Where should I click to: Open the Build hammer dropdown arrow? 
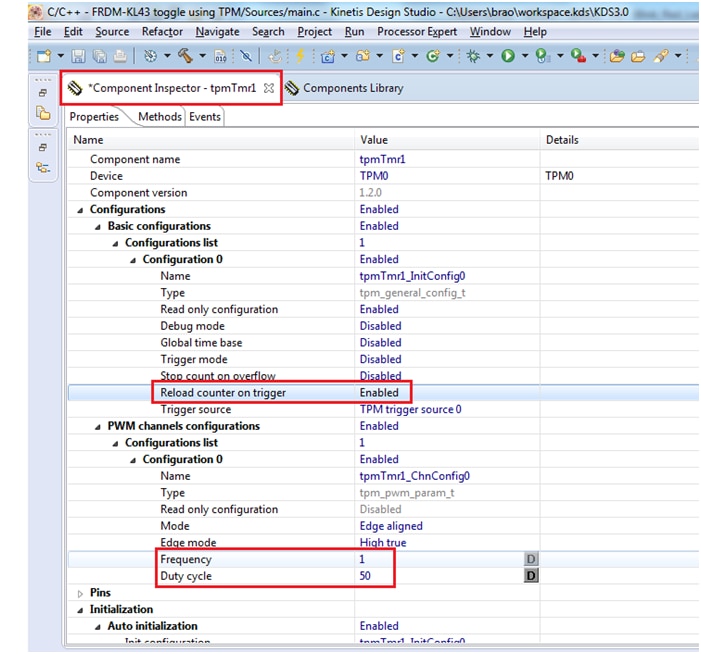[x=203, y=56]
